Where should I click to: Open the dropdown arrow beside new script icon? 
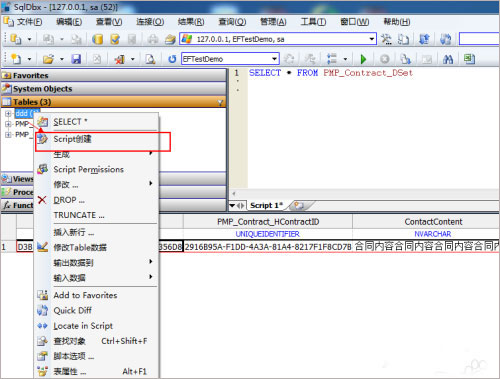29,59
